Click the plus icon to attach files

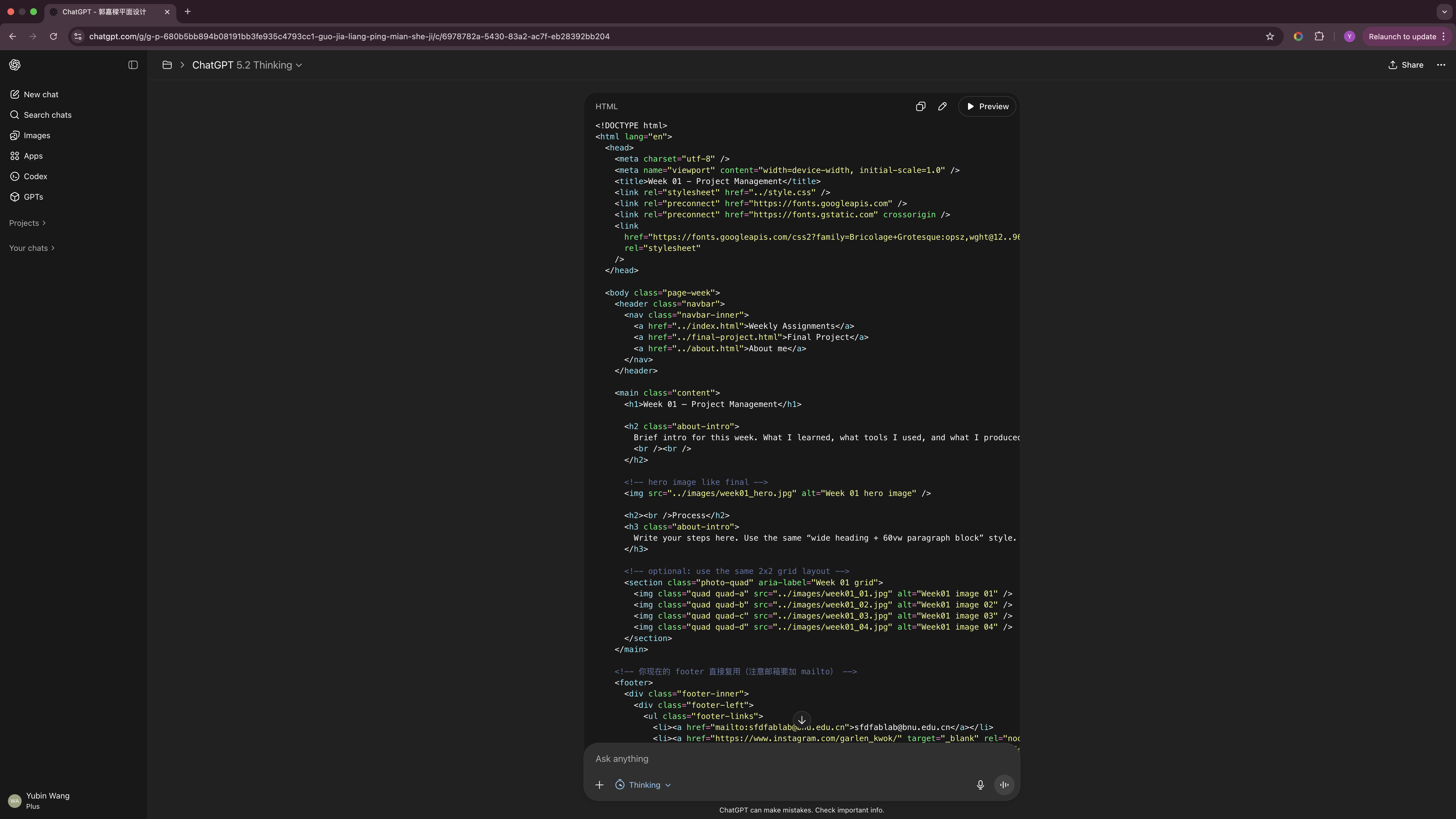(x=599, y=785)
